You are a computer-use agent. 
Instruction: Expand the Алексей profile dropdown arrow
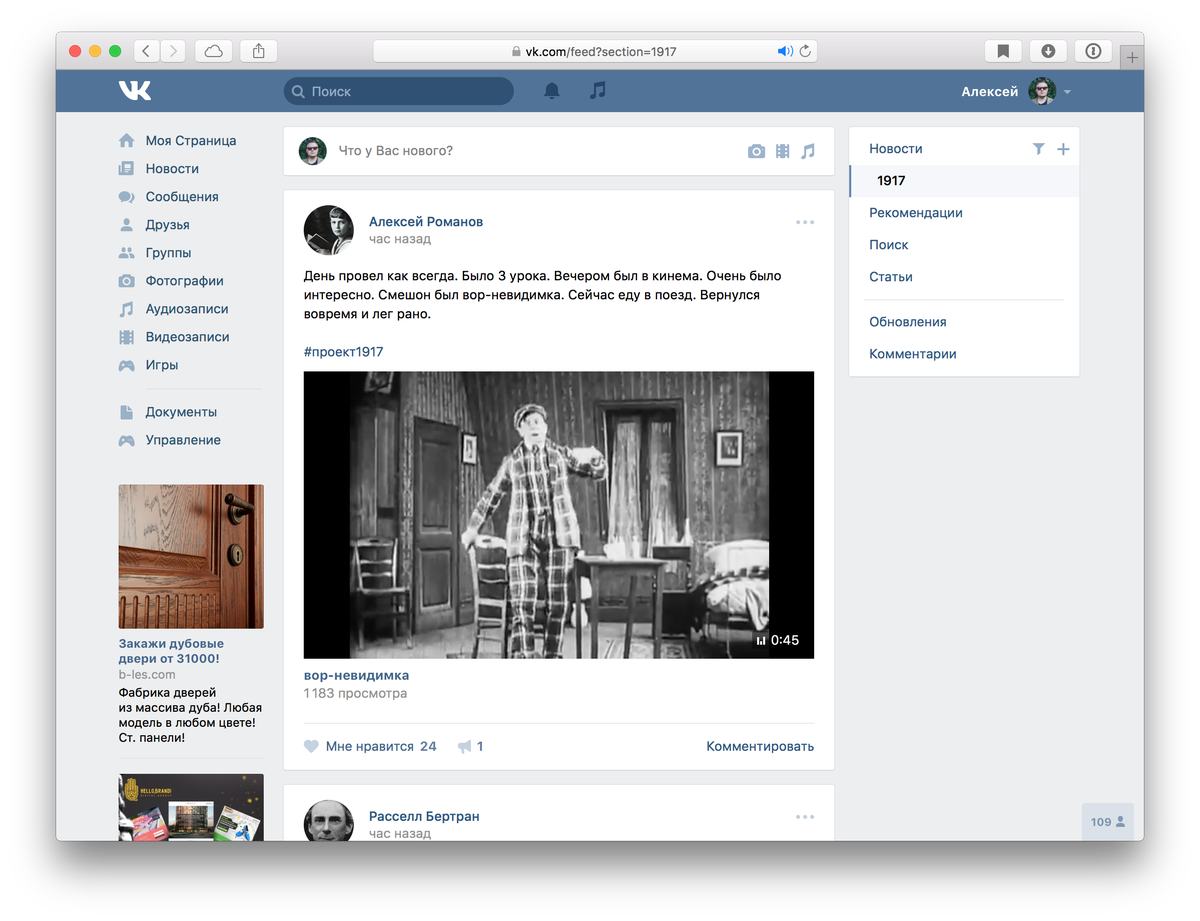click(1067, 92)
